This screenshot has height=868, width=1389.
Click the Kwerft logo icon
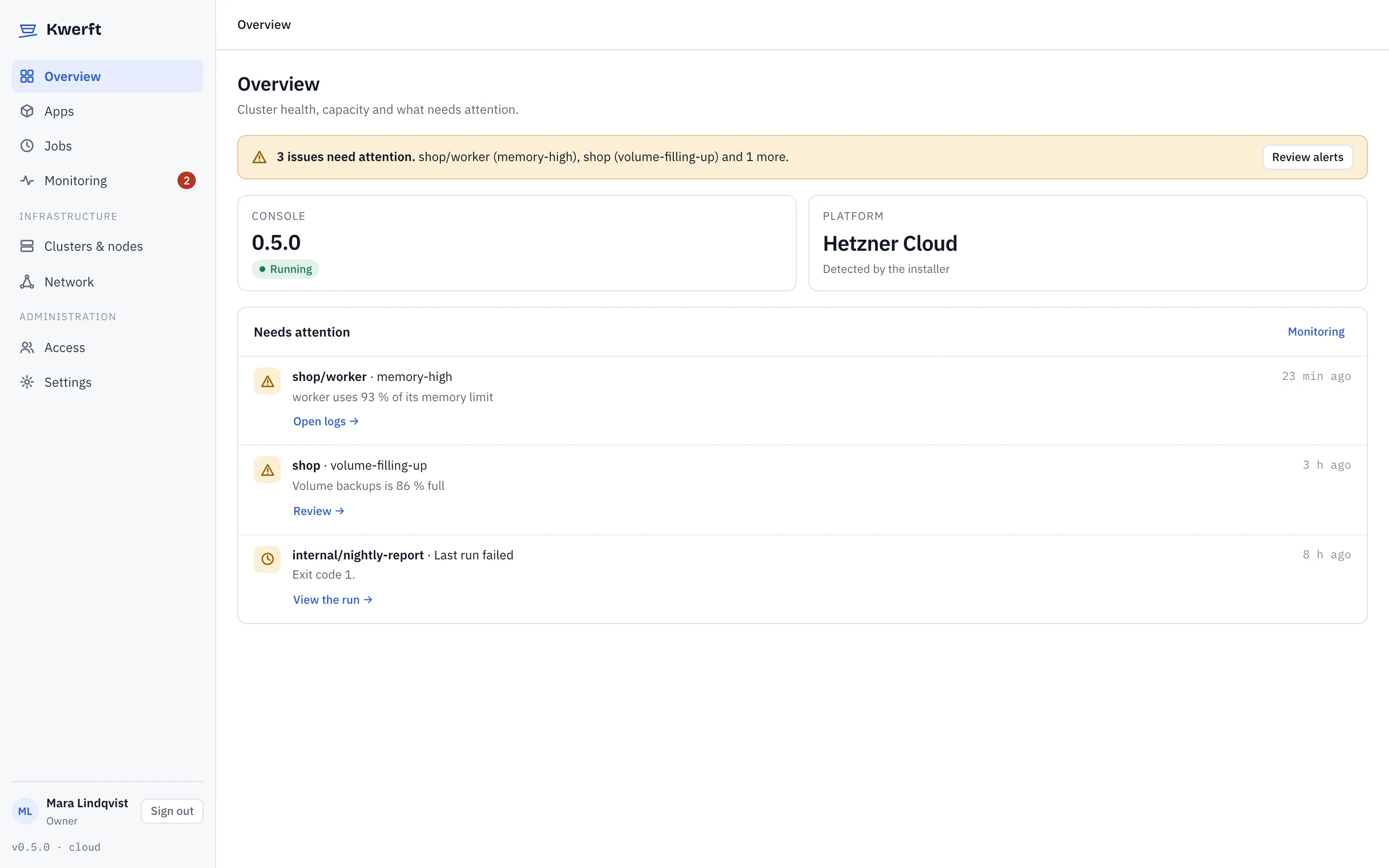click(27, 30)
